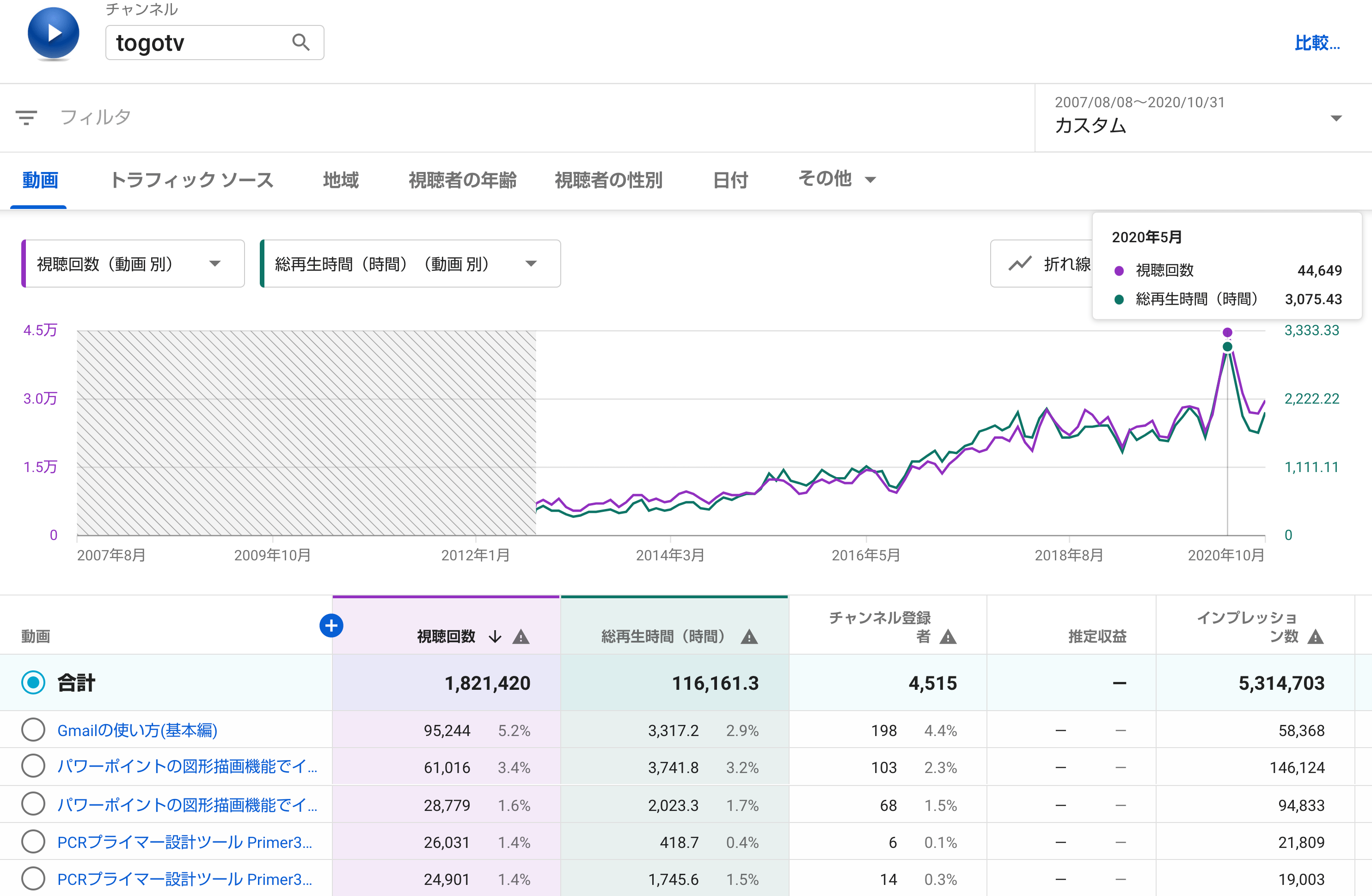Viewport: 1372px width, 896px height.
Task: Click warning triangle beside 総再生時間 header
Action: point(749,637)
